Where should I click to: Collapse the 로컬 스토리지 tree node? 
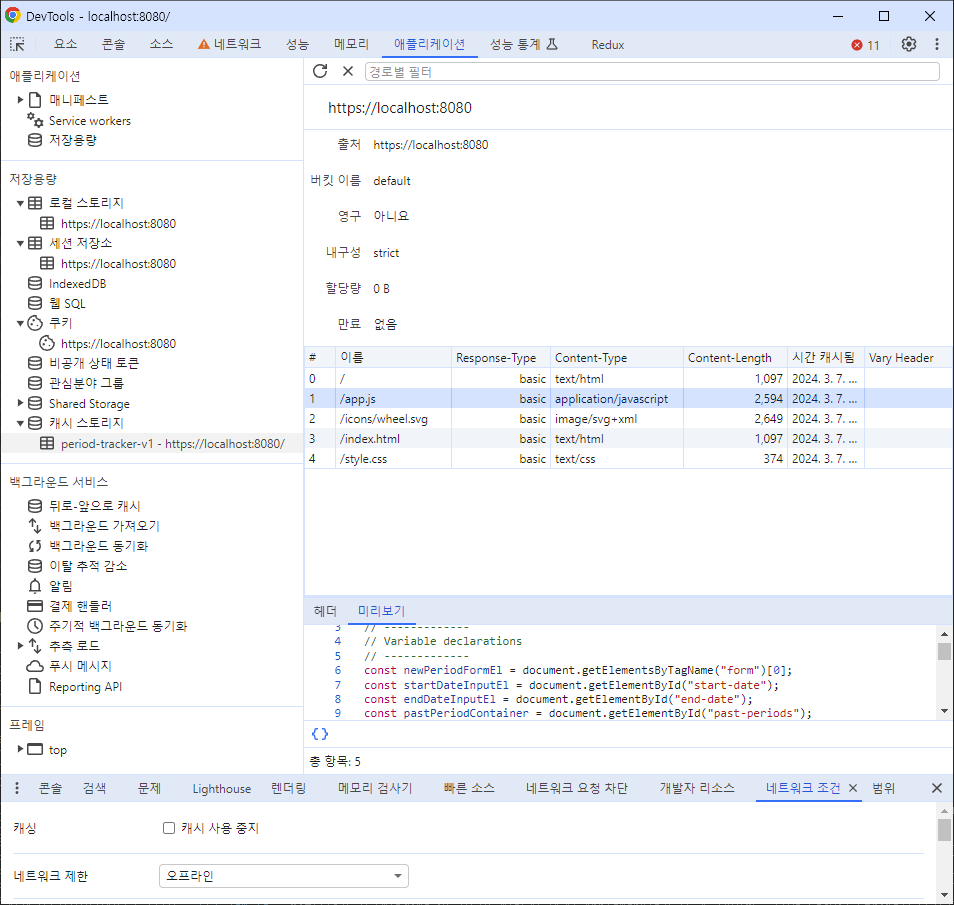[20, 203]
